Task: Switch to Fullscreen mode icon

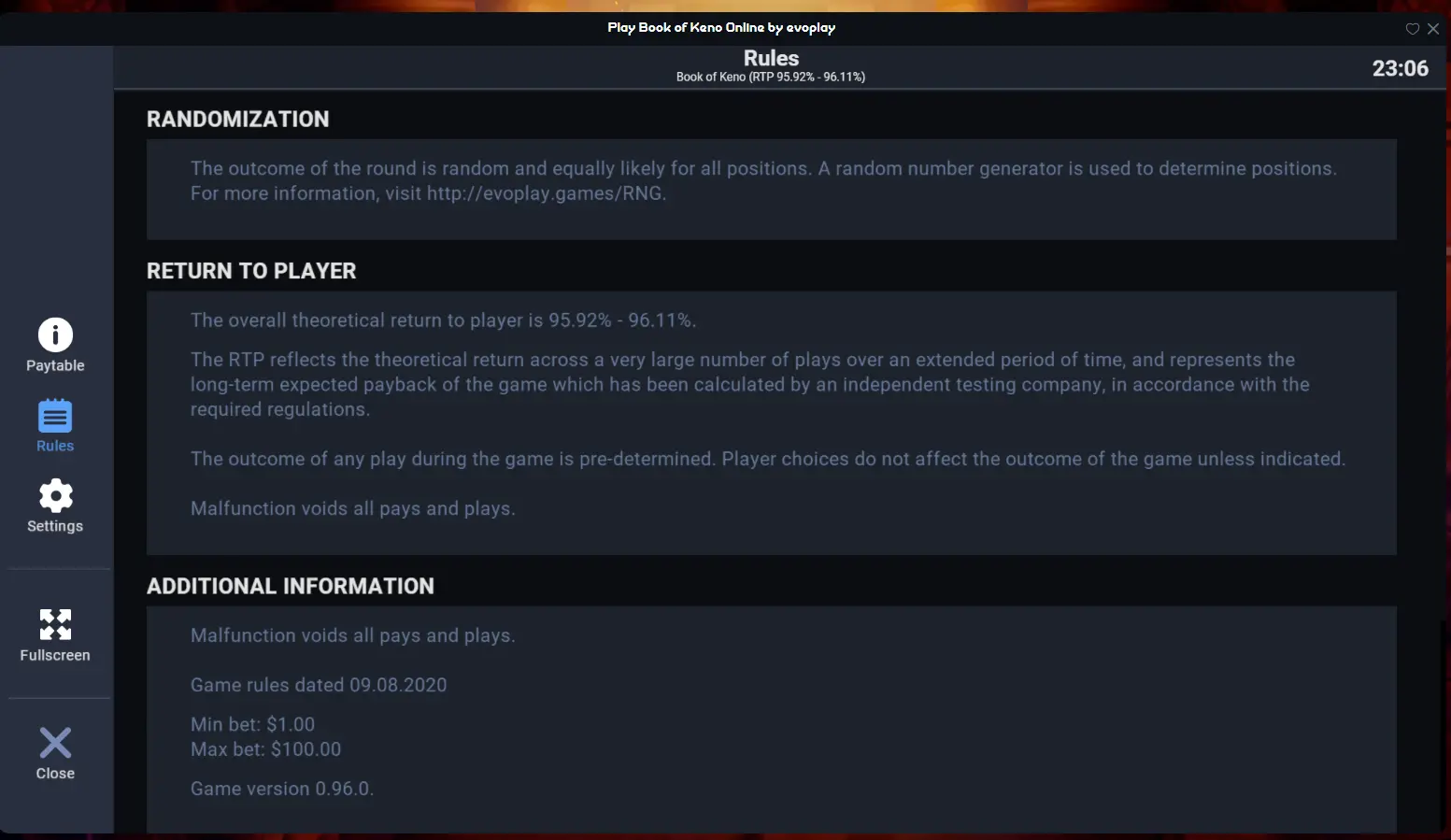Action: point(55,624)
